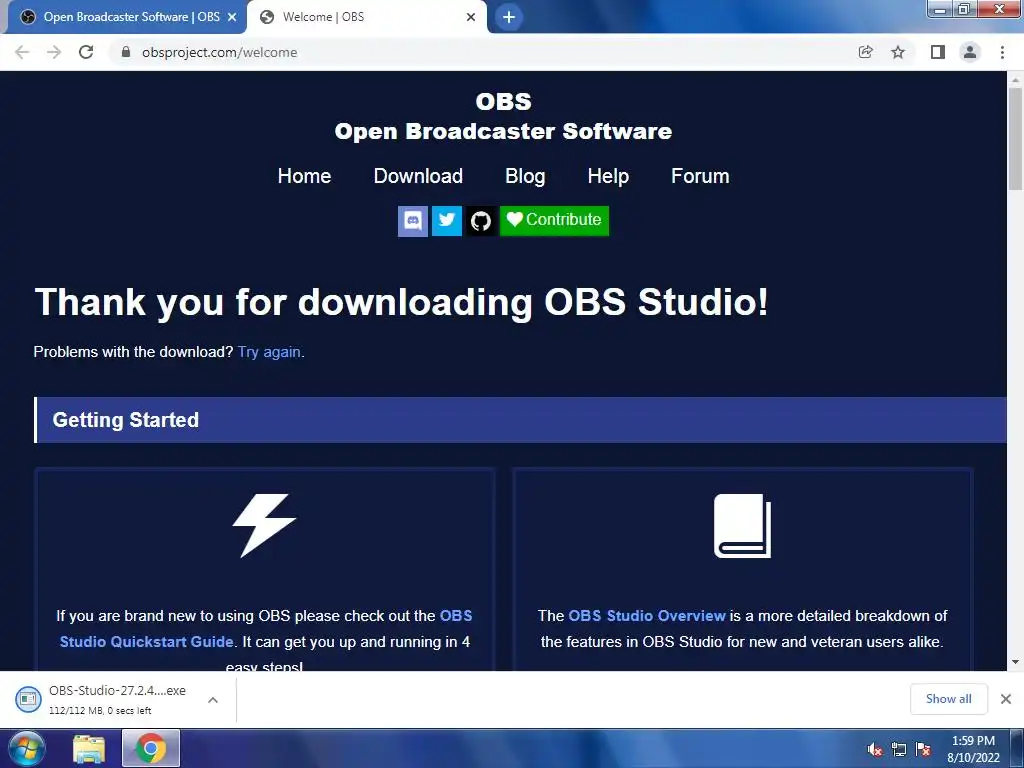
Task: Close the Open Broadcaster Software tab
Action: 232,17
